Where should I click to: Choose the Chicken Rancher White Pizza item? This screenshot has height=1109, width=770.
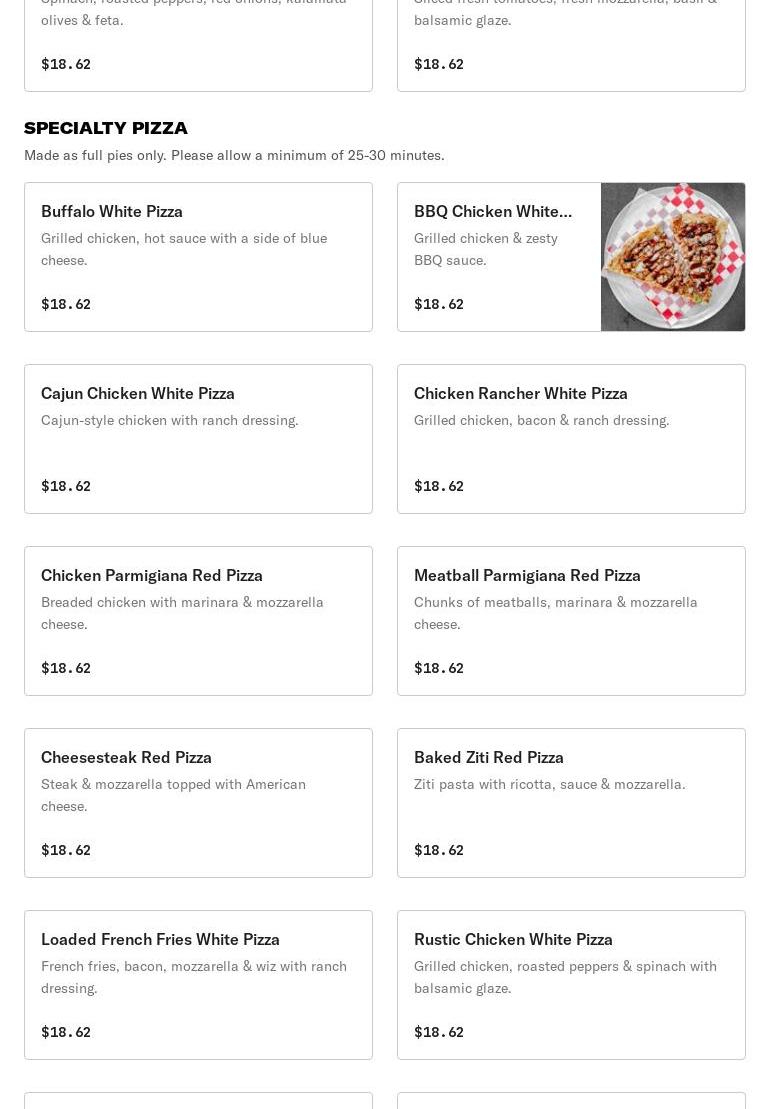(x=571, y=439)
